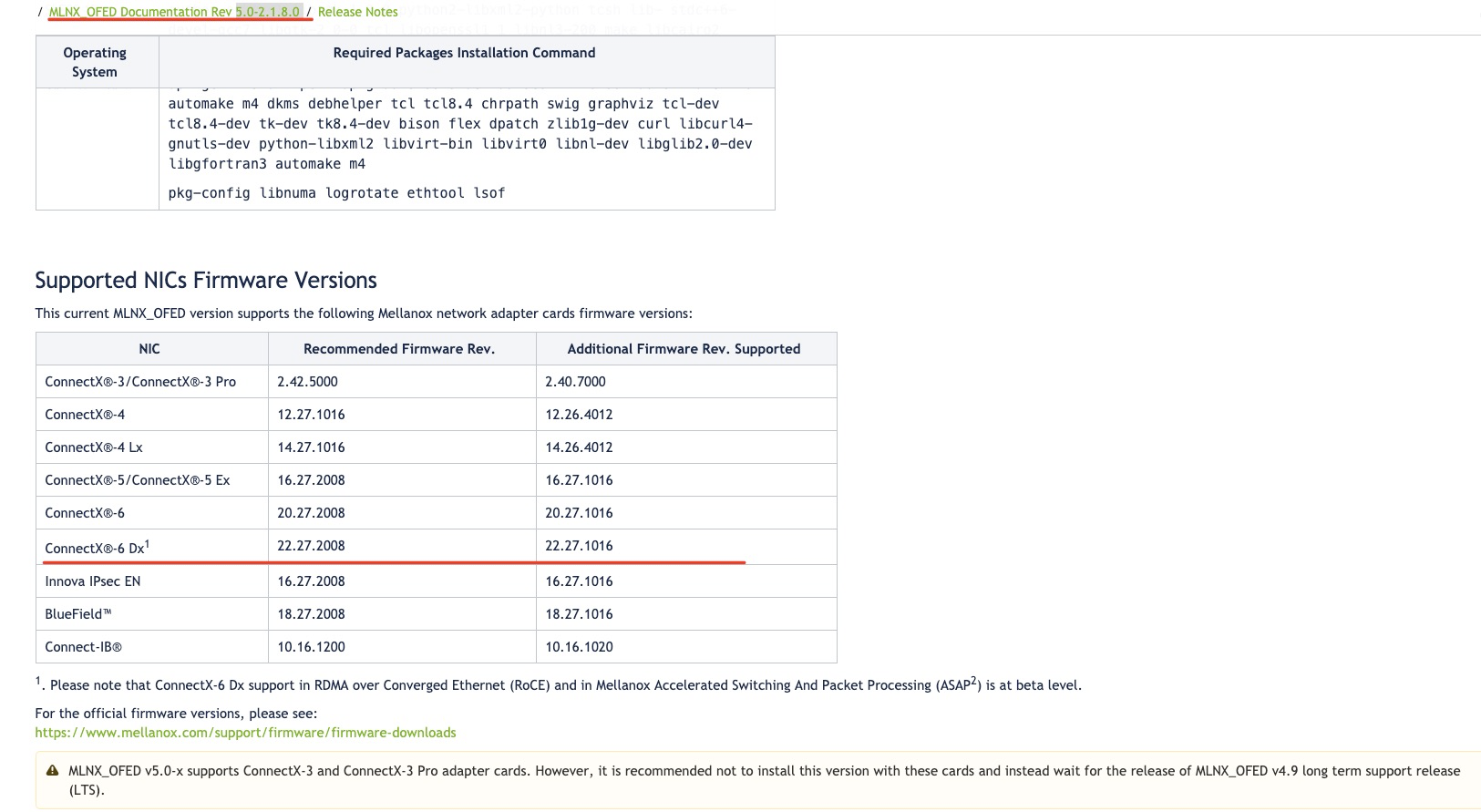
Task: Select firmware value 14.27.1016
Action: tap(311, 447)
